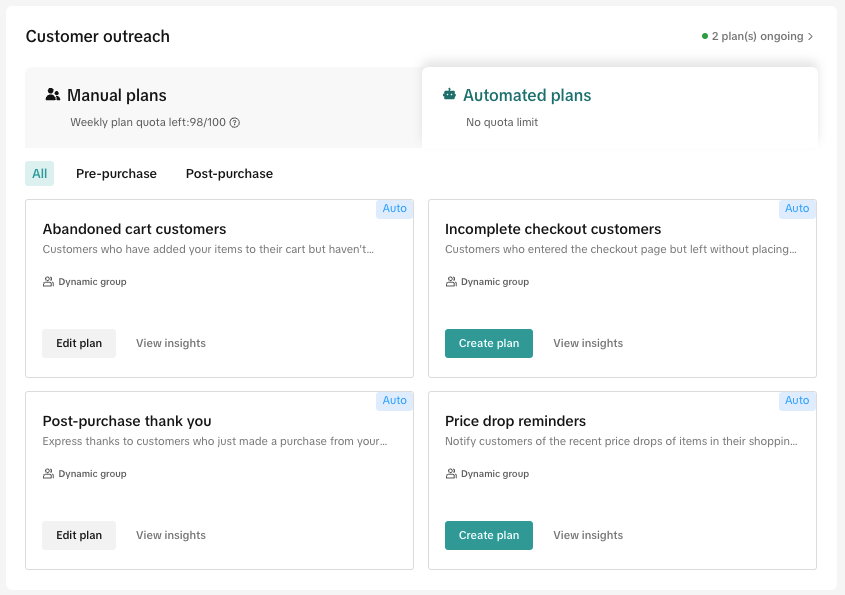Click the weekly plan quota help icon
The width and height of the screenshot is (845, 595).
235,123
